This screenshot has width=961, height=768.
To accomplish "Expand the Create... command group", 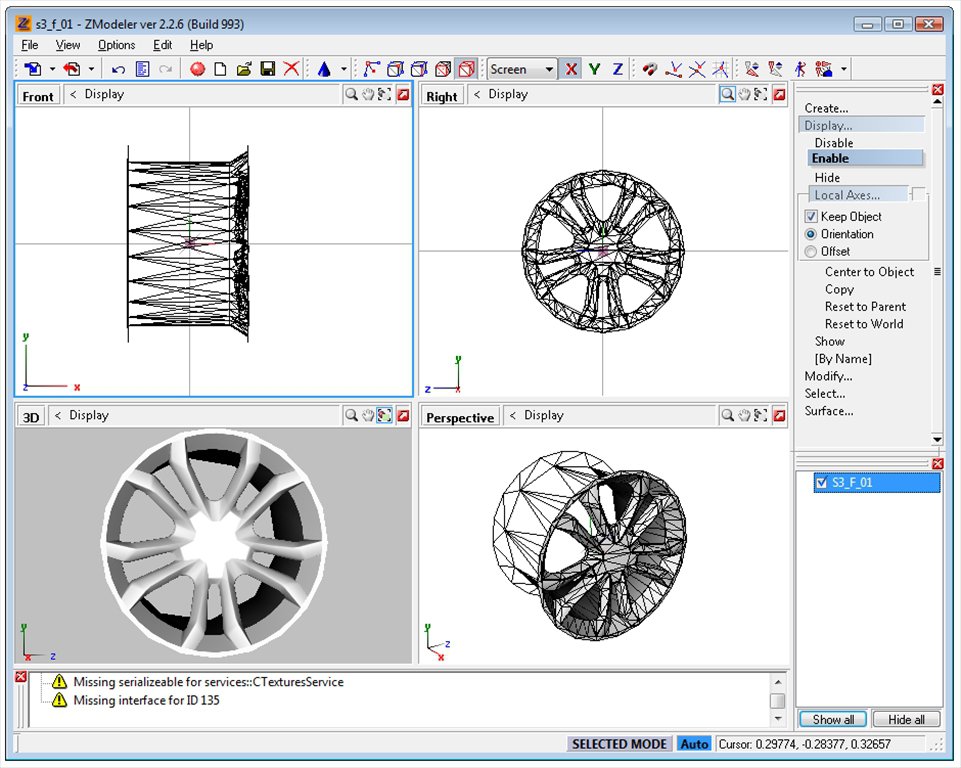I will click(826, 108).
